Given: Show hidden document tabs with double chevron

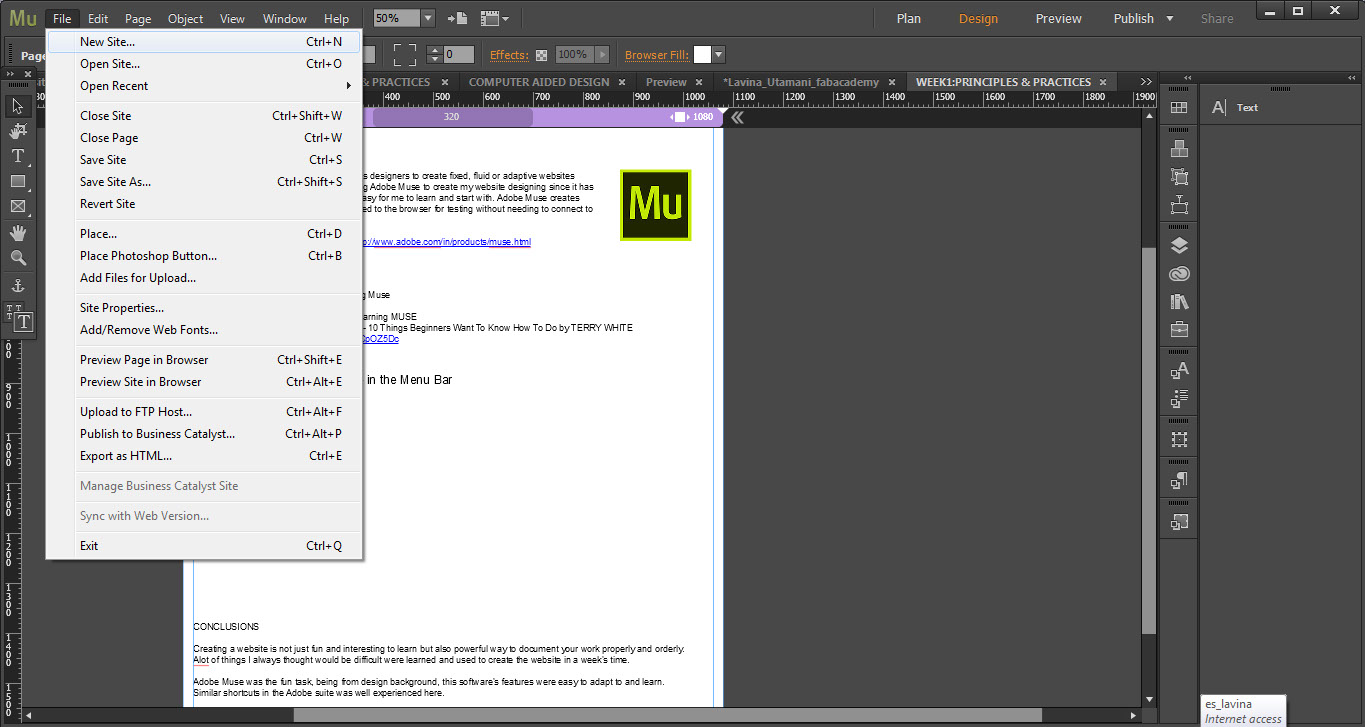Looking at the screenshot, I should click(x=1146, y=82).
